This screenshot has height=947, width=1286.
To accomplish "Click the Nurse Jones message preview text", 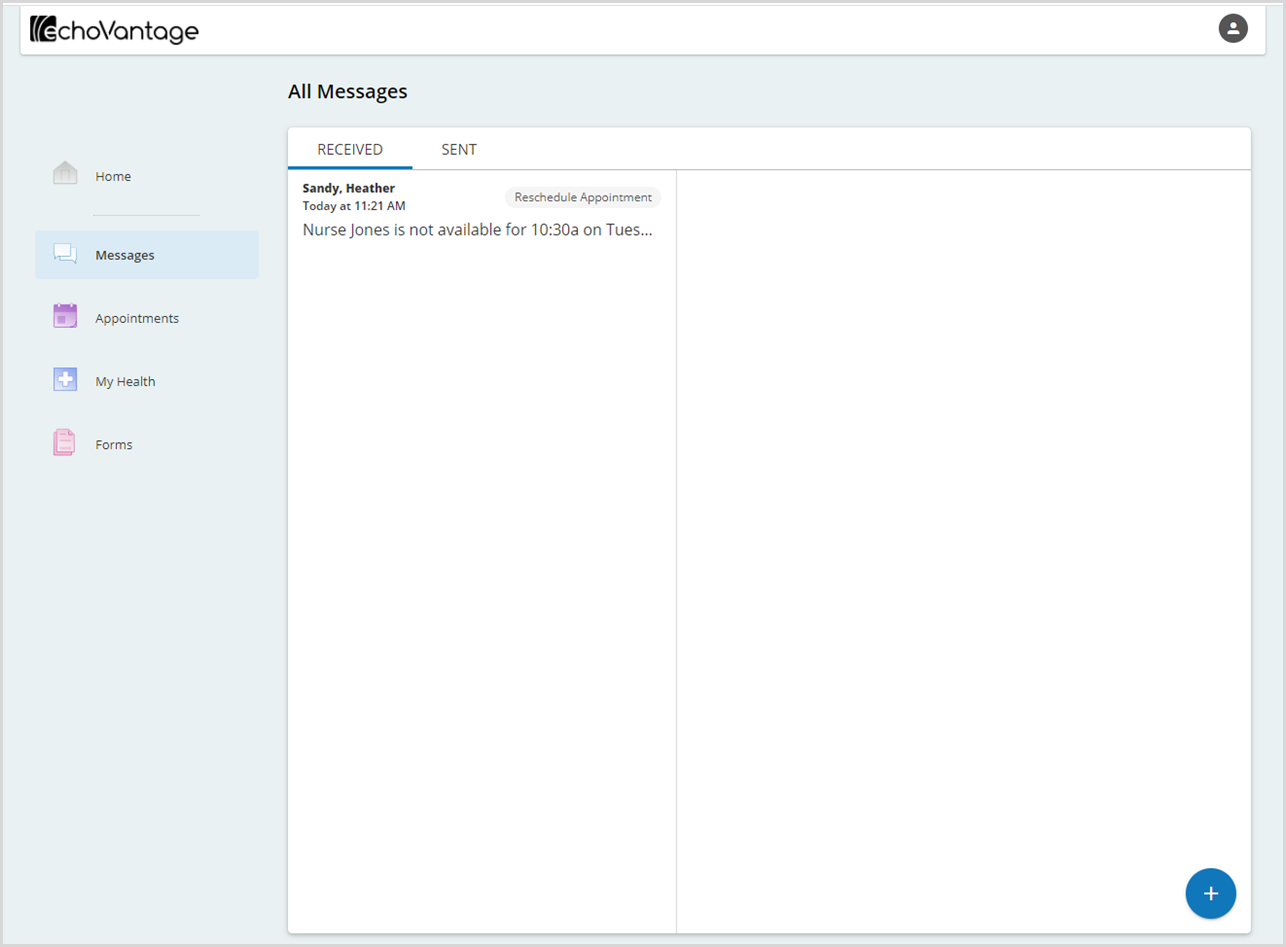I will coord(478,229).
